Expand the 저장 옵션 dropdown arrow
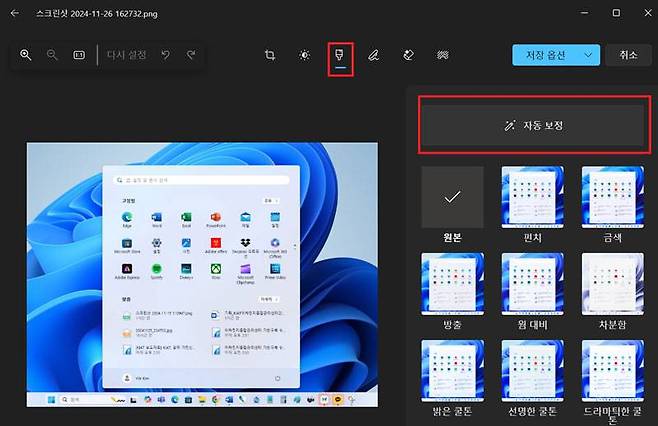 [589, 55]
